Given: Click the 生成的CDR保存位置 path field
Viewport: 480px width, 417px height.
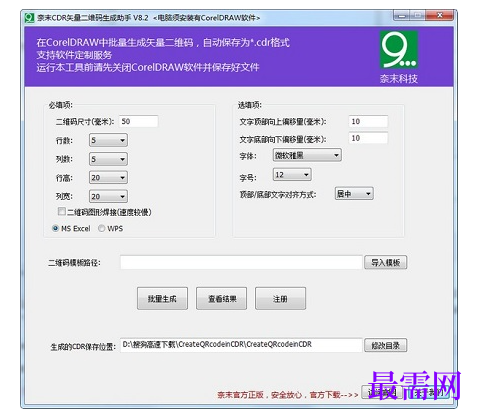Looking at the screenshot, I should pos(241,345).
